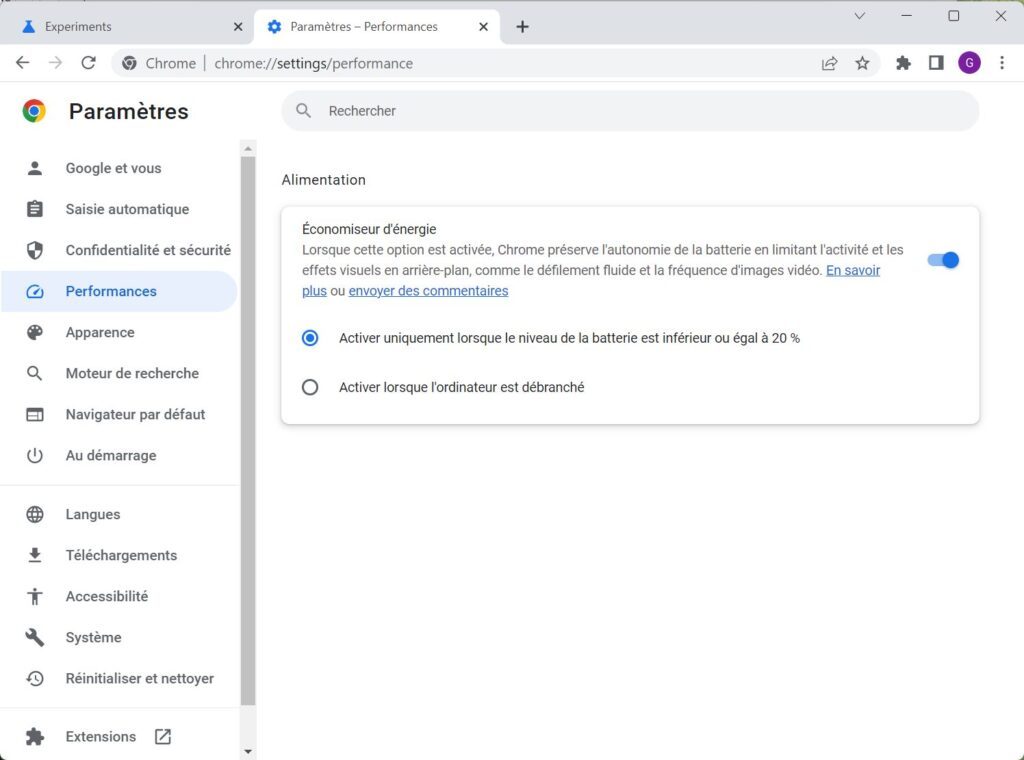Viewport: 1024px width, 760px height.
Task: Click the search magnifier icon in settings
Action: pos(303,111)
